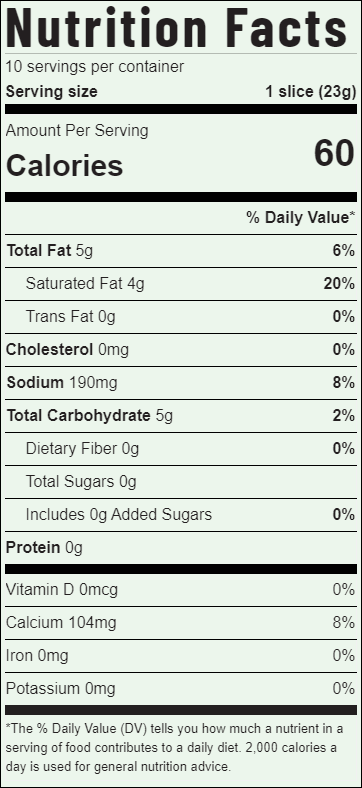Select the calorie count 60
362x788 pixels.
[335, 154]
